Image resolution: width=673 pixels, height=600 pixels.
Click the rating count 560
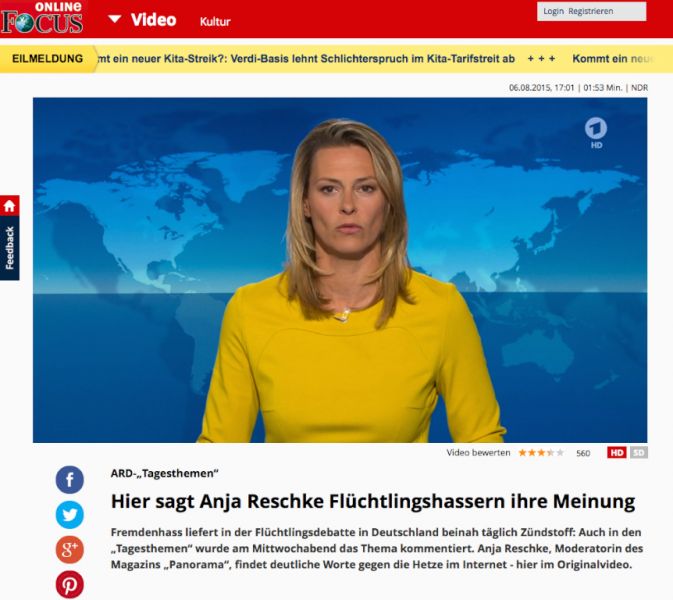coord(583,453)
